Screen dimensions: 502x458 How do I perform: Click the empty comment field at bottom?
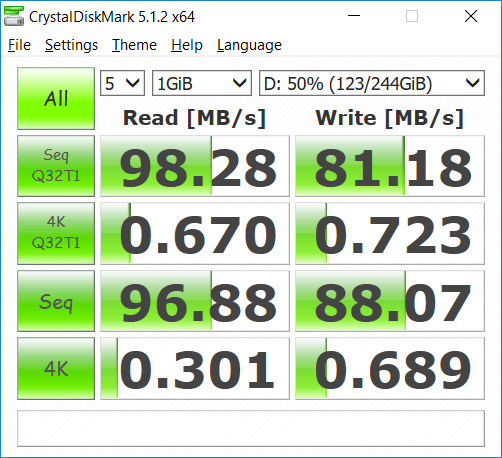coord(251,428)
